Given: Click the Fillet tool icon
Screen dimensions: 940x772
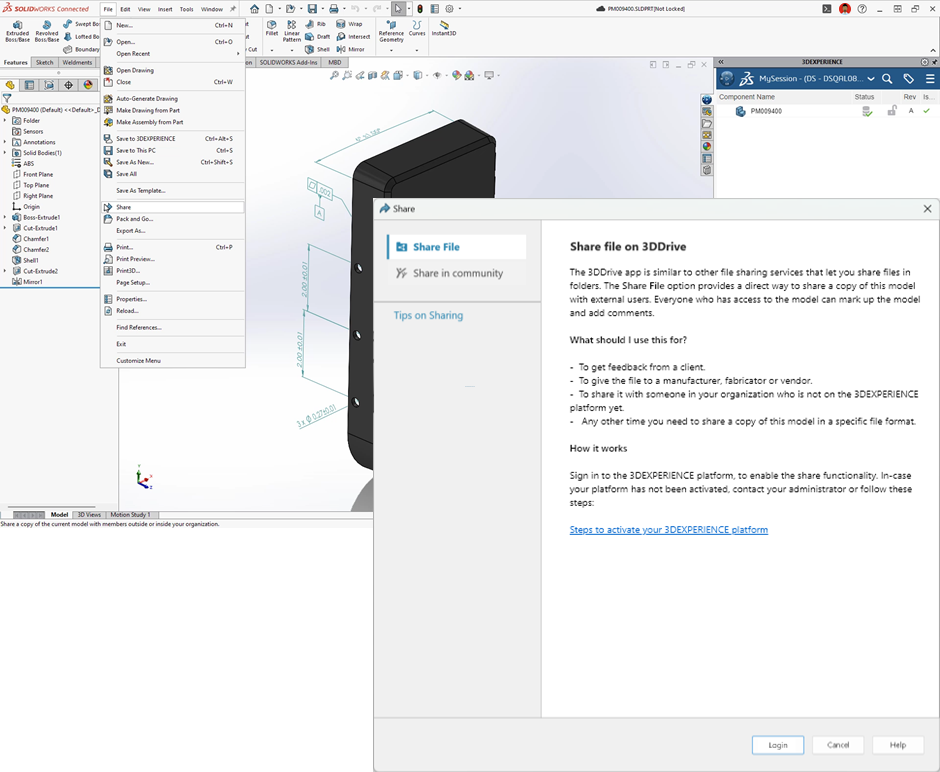Looking at the screenshot, I should [271, 27].
